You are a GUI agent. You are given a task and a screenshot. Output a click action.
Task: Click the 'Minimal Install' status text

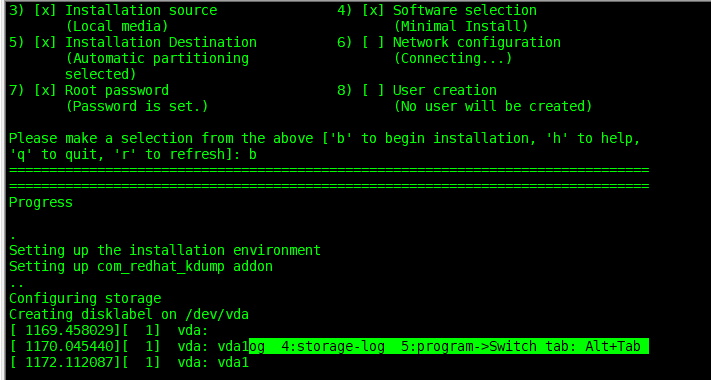(x=461, y=26)
